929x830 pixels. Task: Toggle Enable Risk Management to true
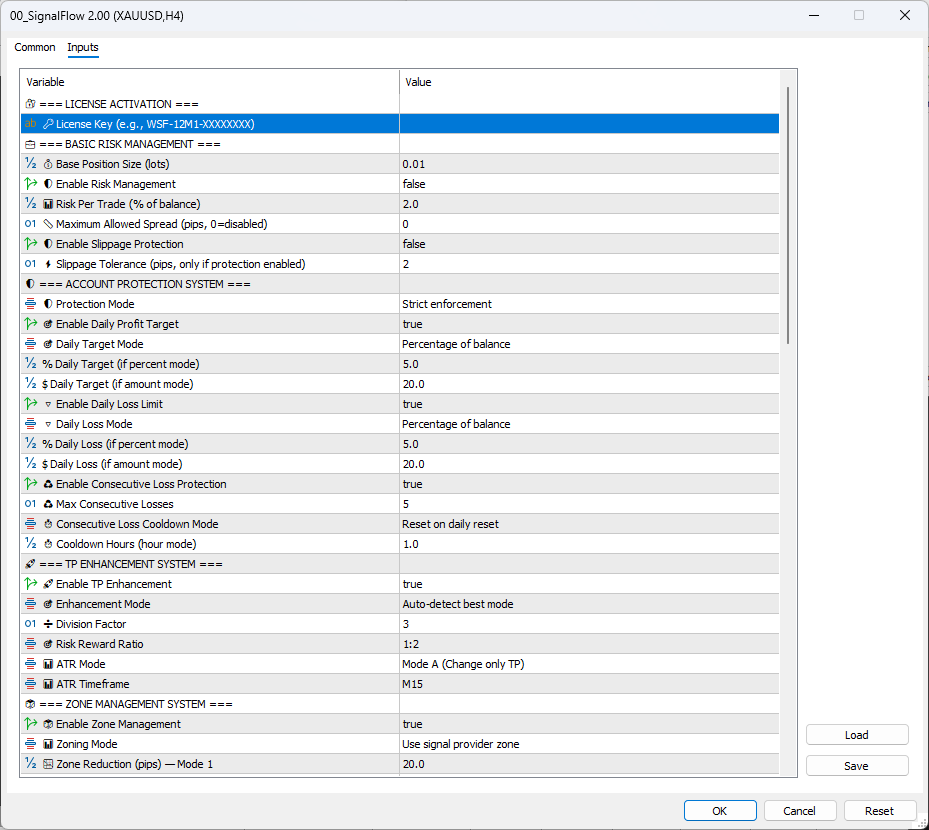click(x=590, y=184)
